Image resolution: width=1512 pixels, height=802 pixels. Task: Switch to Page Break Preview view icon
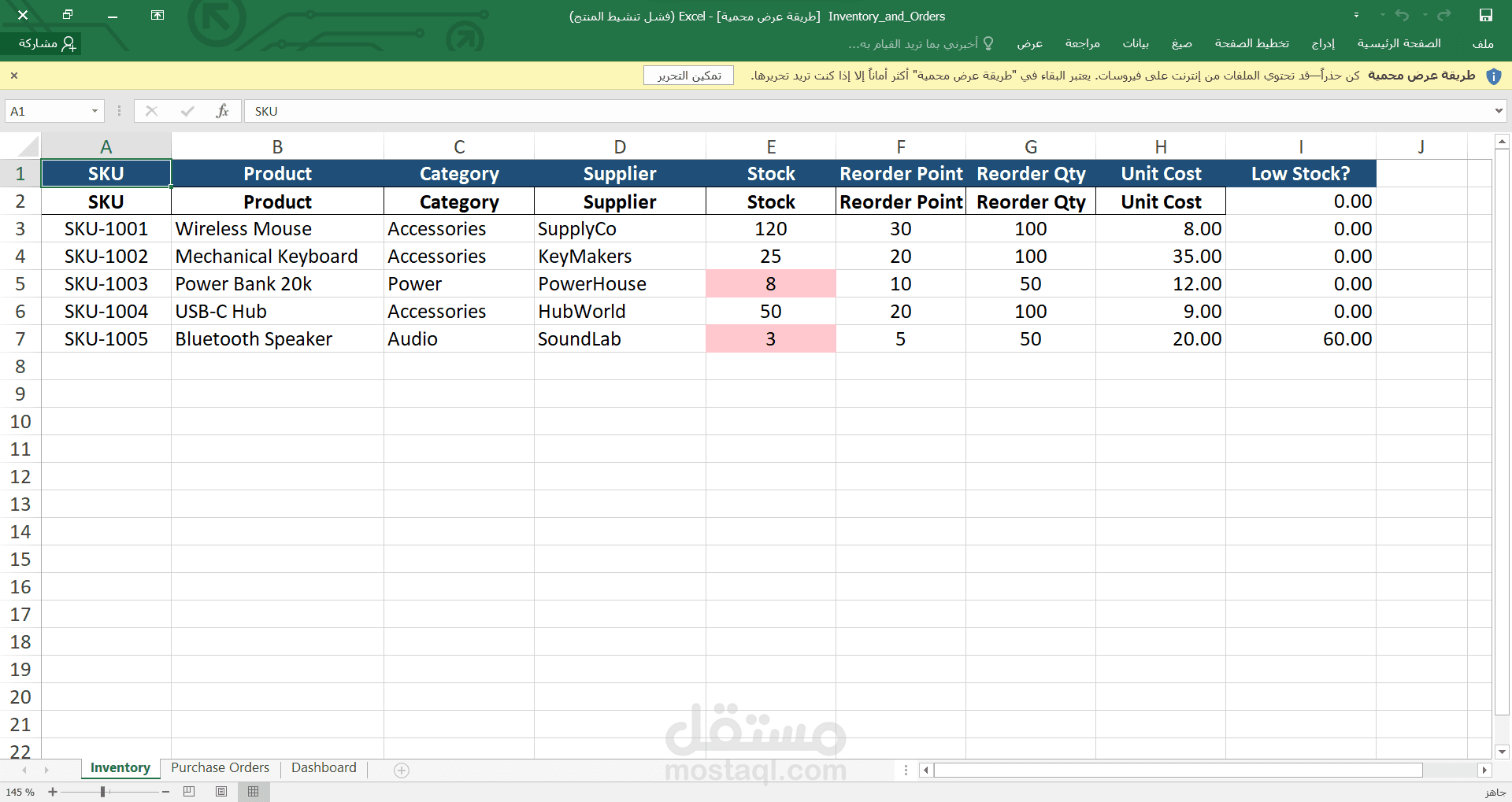click(x=189, y=792)
